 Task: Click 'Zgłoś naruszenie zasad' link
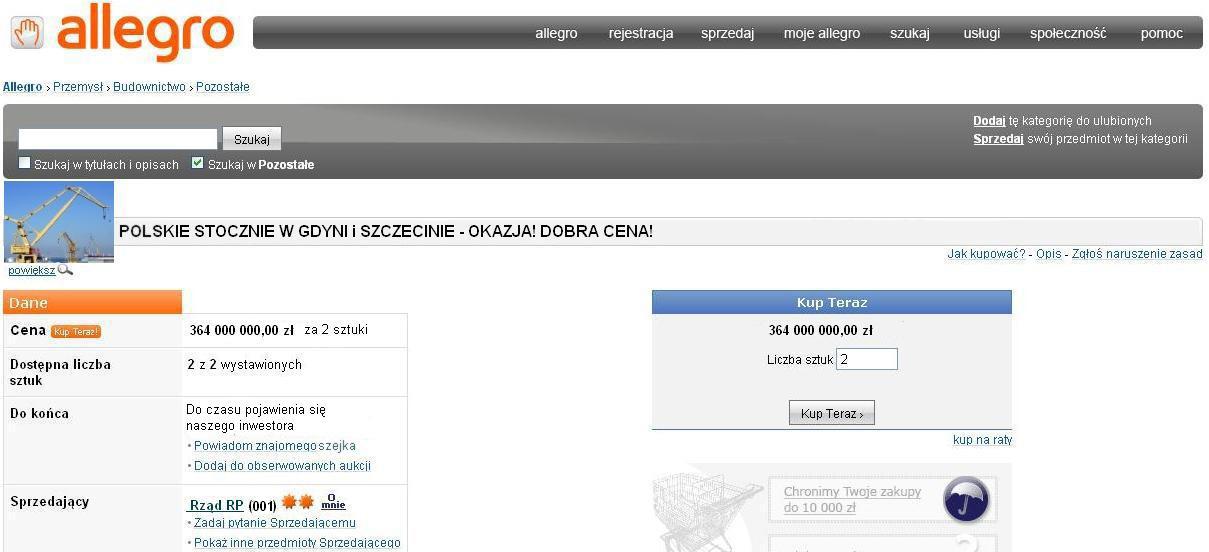(1137, 254)
